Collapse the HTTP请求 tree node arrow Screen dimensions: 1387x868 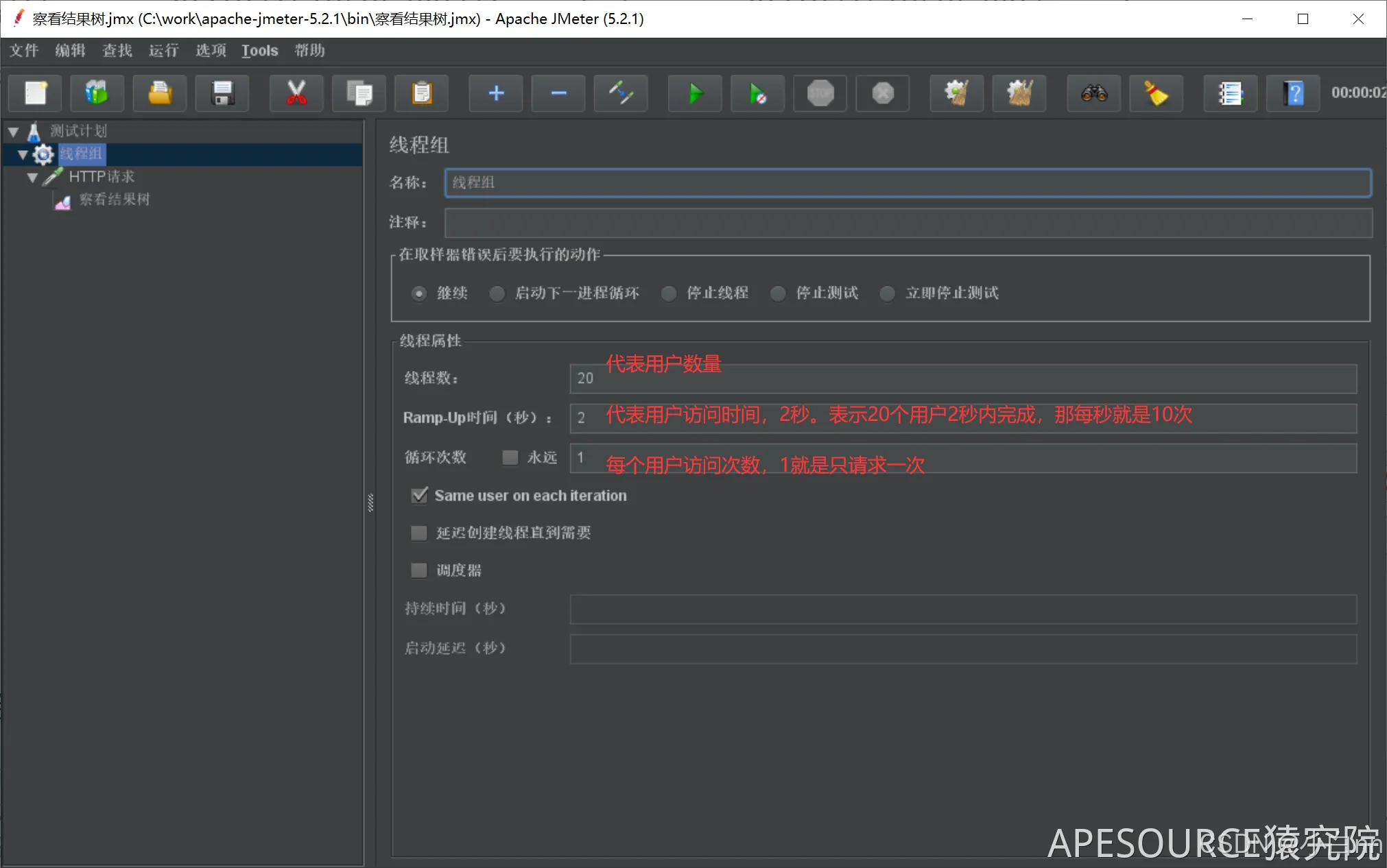(x=32, y=178)
